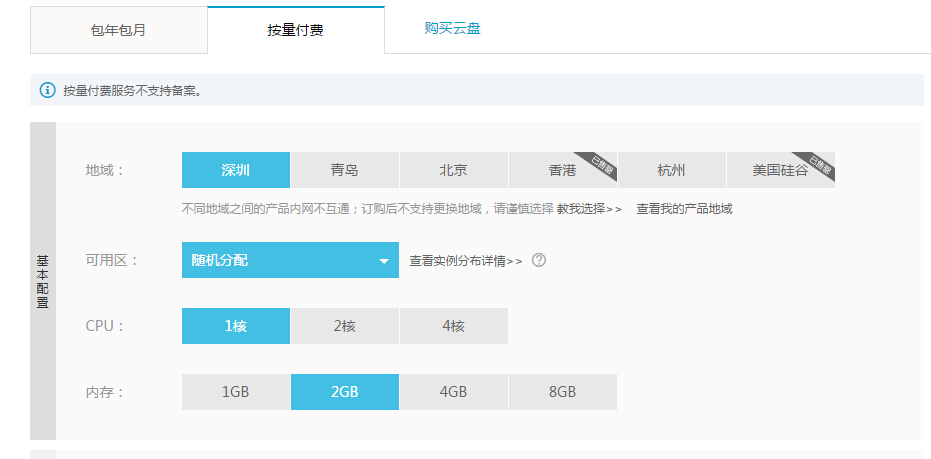931x459 pixels.
Task: Switch to the 包年包月 tab
Action: point(118,30)
